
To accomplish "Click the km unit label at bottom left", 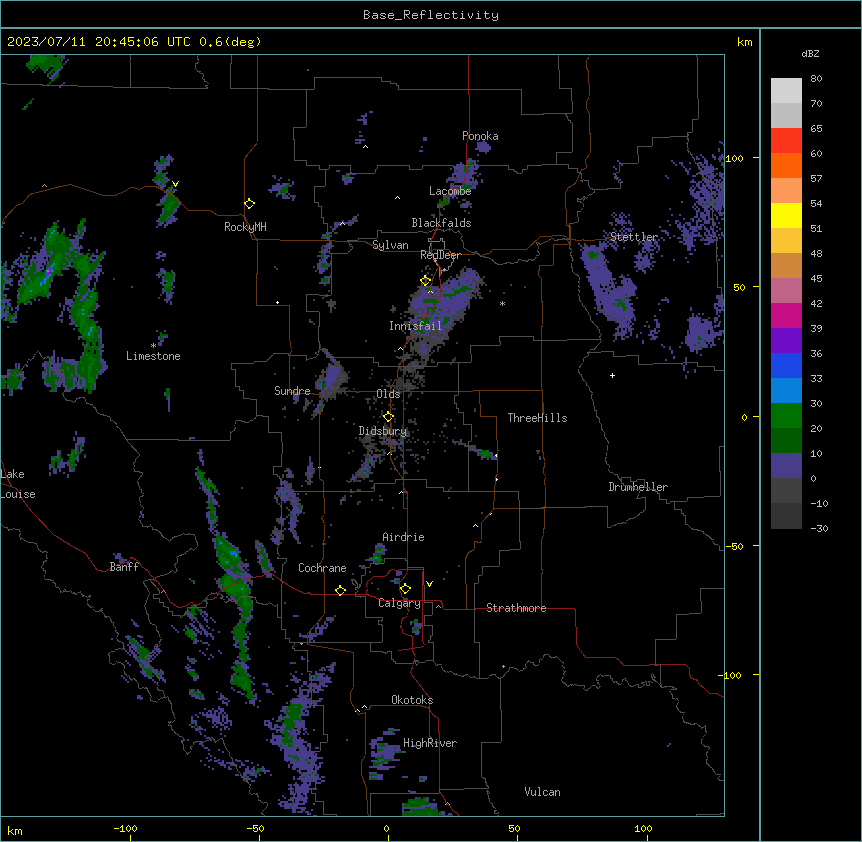I will [15, 830].
